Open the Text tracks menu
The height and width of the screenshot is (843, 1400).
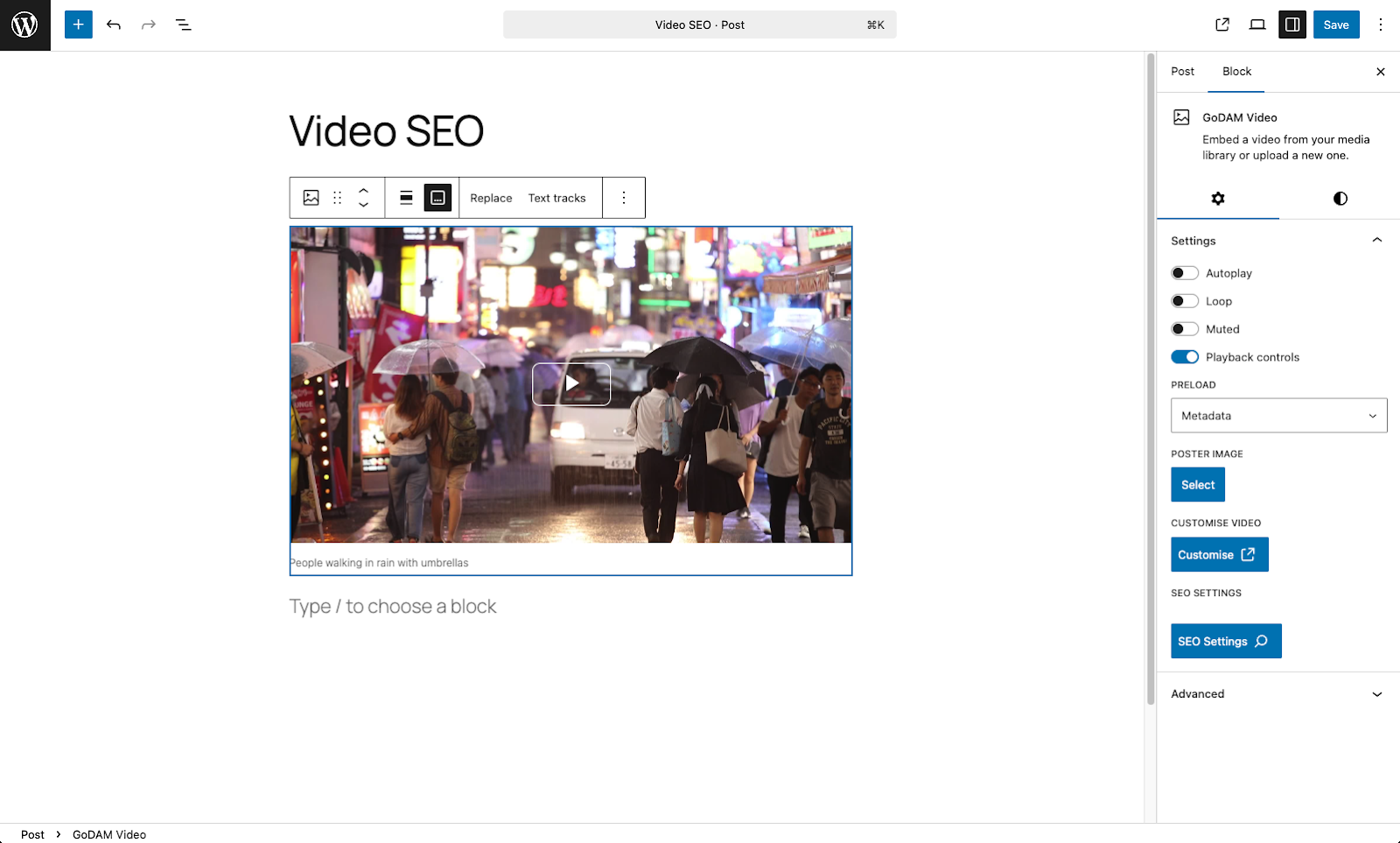(556, 198)
